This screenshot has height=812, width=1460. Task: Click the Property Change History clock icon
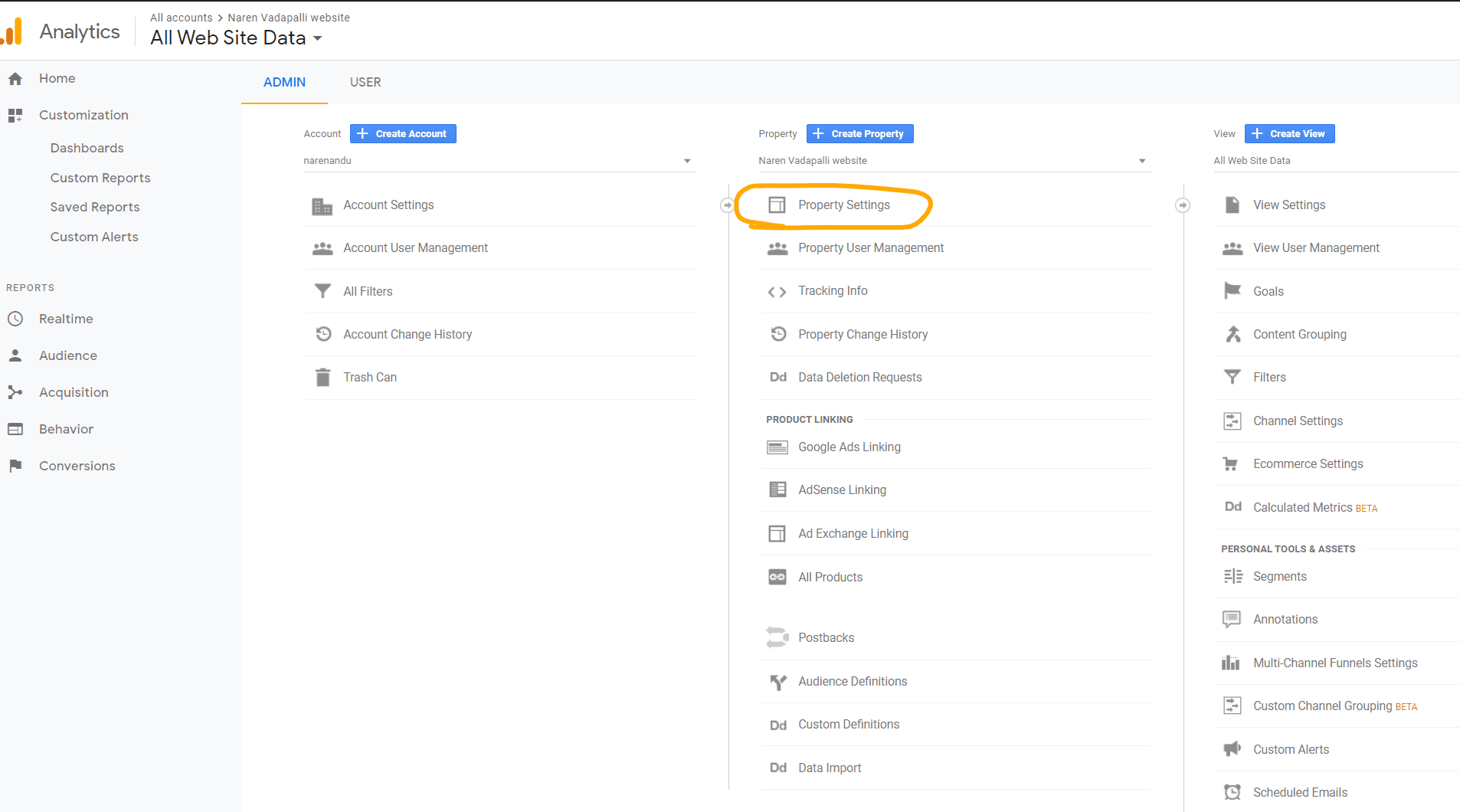click(x=778, y=334)
